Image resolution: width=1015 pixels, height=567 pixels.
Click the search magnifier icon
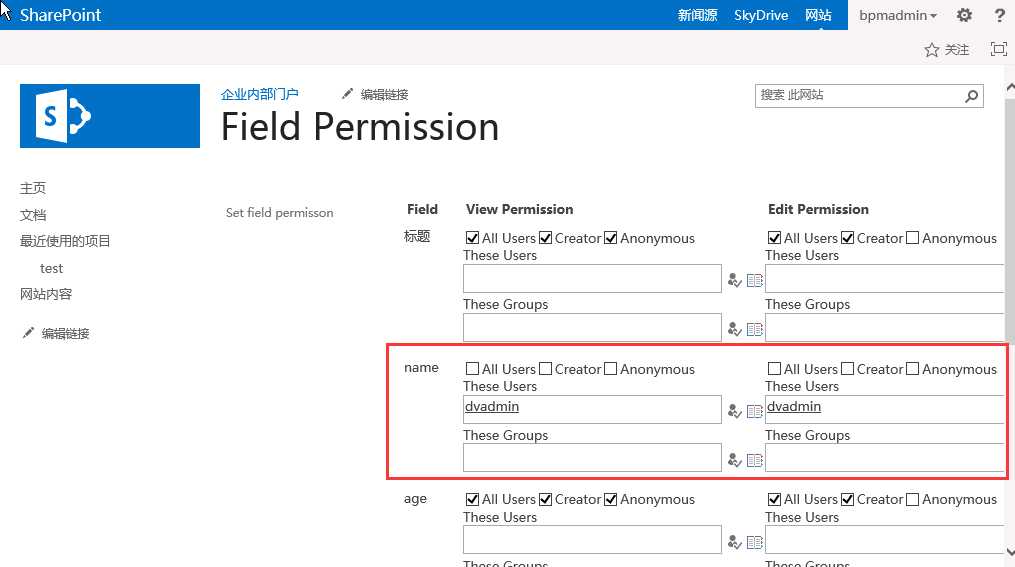point(971,96)
